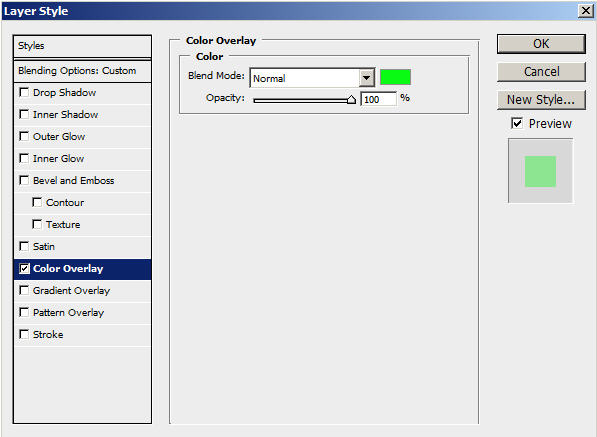Select the Stroke label

(48, 335)
